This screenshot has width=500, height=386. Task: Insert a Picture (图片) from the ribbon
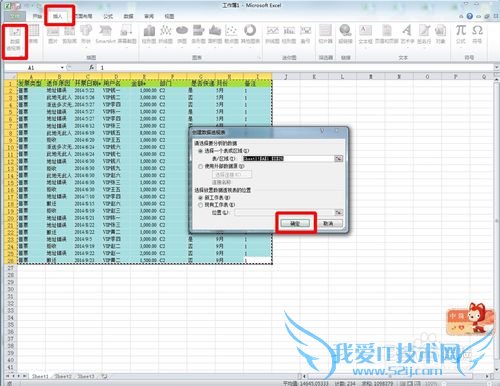[x=53, y=35]
